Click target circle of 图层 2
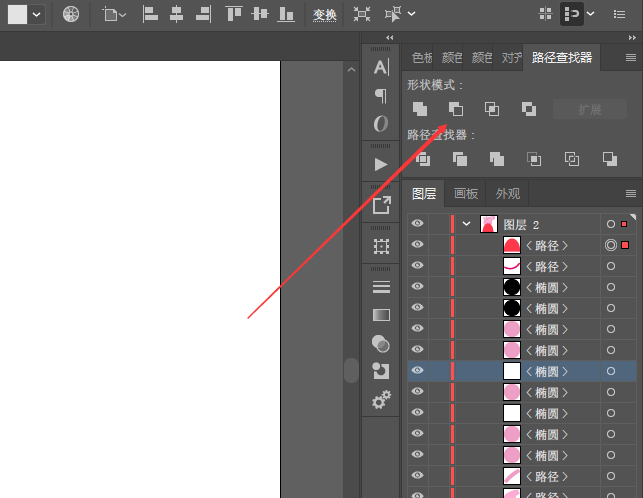This screenshot has width=643, height=498. 611,224
